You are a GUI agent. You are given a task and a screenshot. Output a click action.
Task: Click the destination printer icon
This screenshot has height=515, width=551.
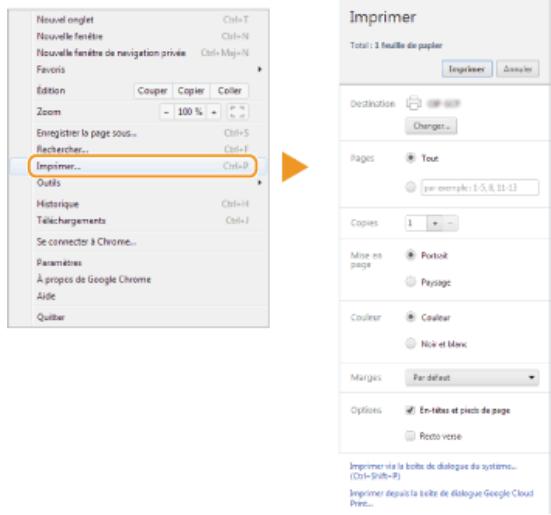414,103
